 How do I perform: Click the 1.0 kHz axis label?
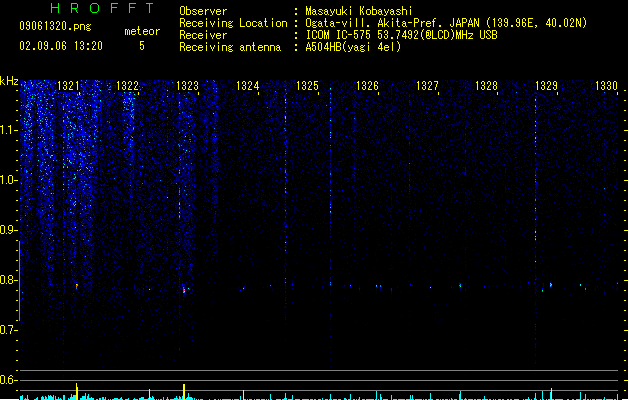click(9, 180)
